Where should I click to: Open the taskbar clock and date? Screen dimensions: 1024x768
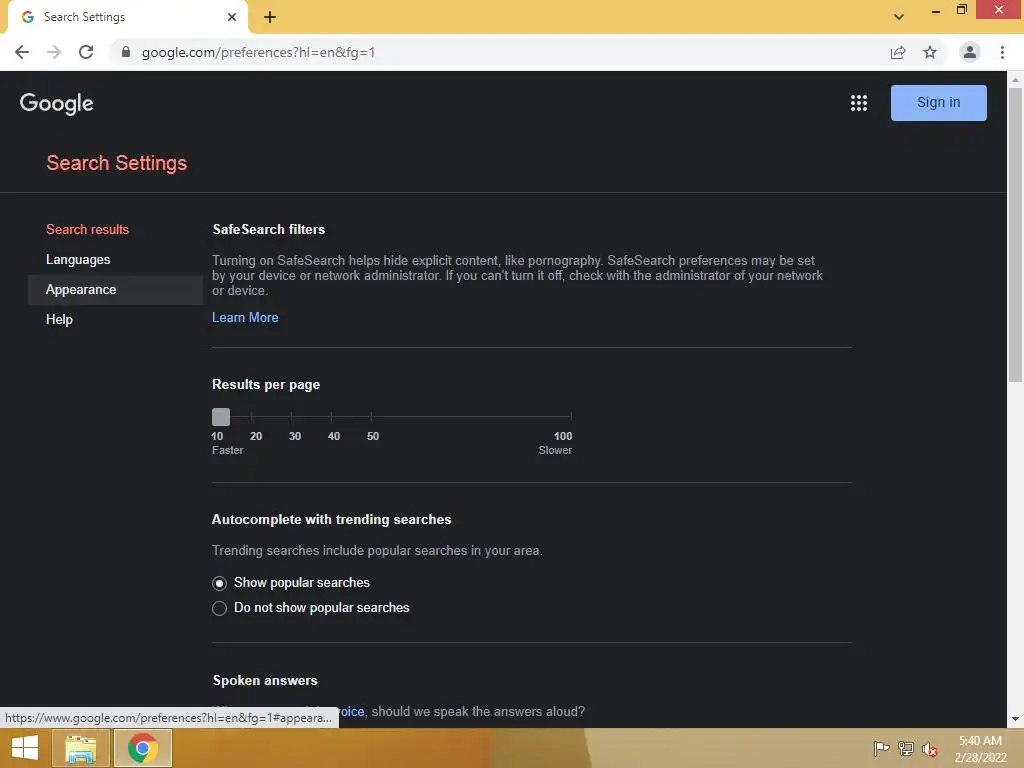(x=980, y=749)
